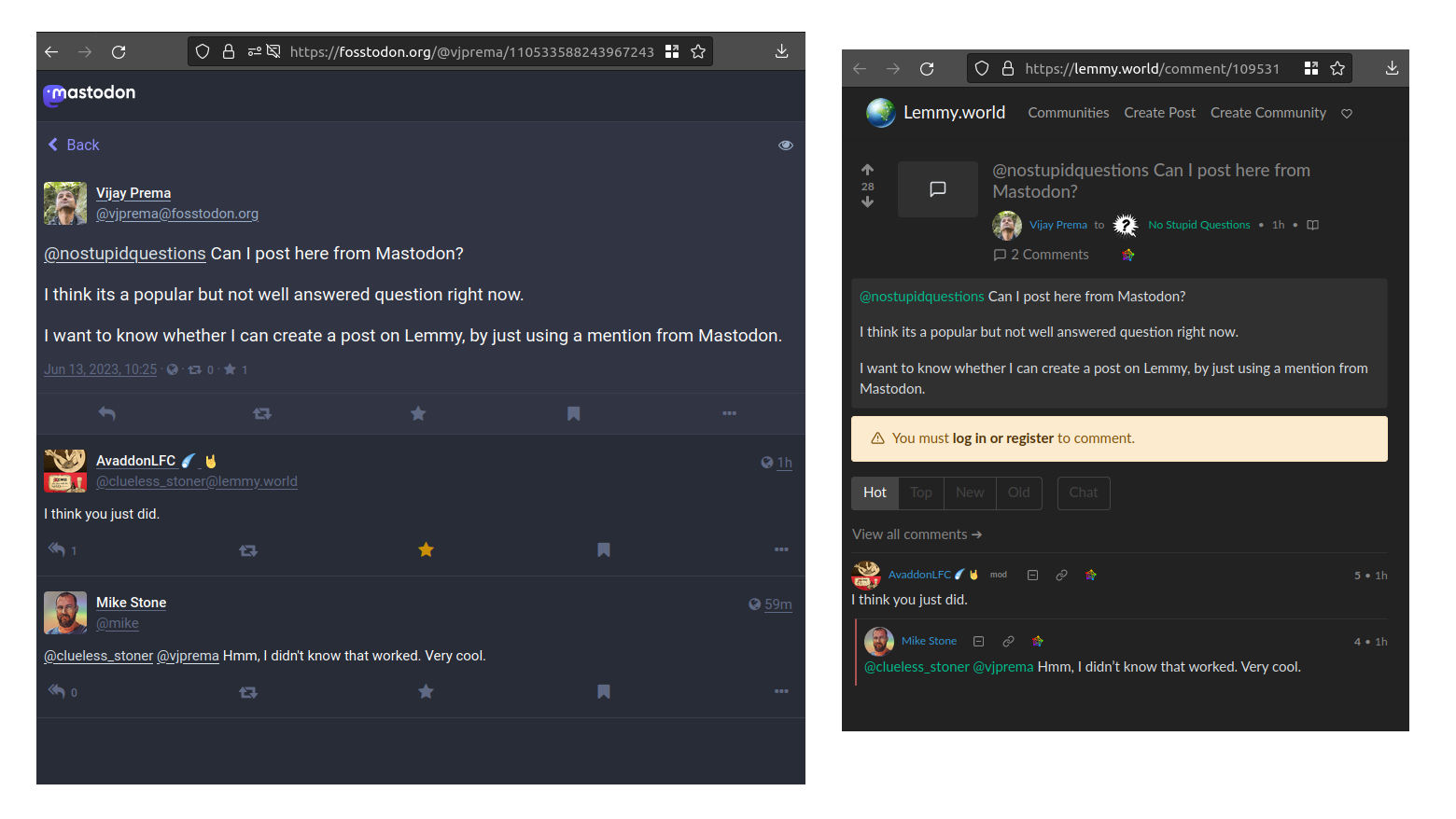1456x819 pixels.
Task: Open Create Community in the Lemmy navbar
Action: (1268, 113)
